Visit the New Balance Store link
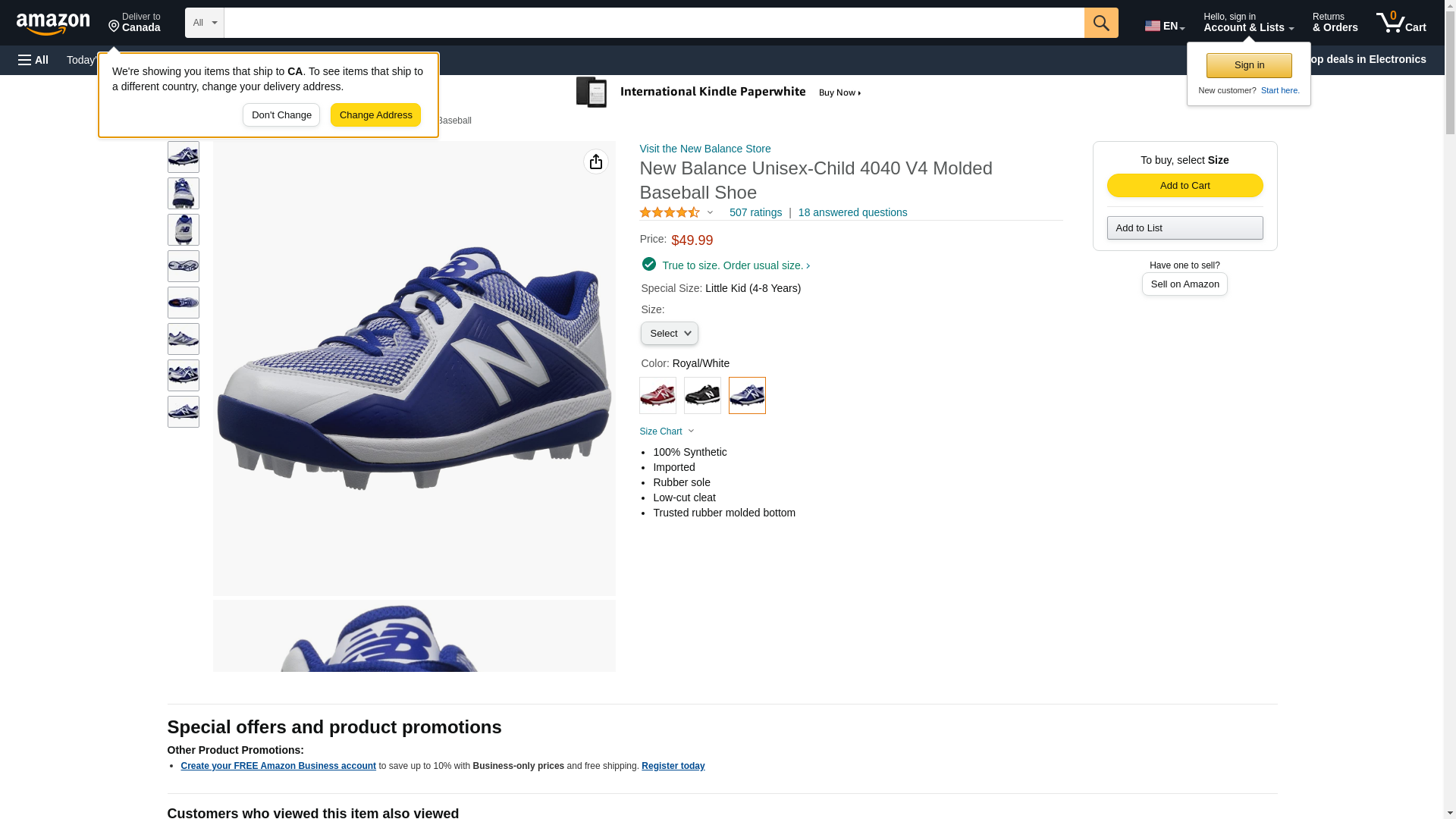The width and height of the screenshot is (1456, 819). (x=704, y=149)
